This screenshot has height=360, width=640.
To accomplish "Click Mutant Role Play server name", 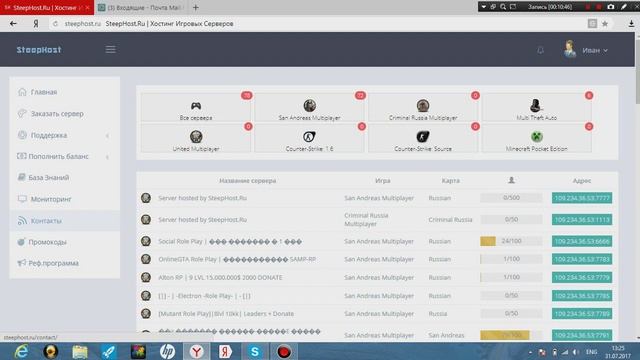I will pos(226,314).
